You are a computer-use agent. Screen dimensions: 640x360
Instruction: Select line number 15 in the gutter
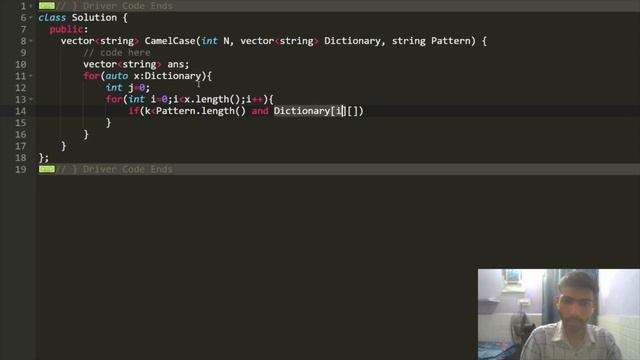[x=21, y=123]
